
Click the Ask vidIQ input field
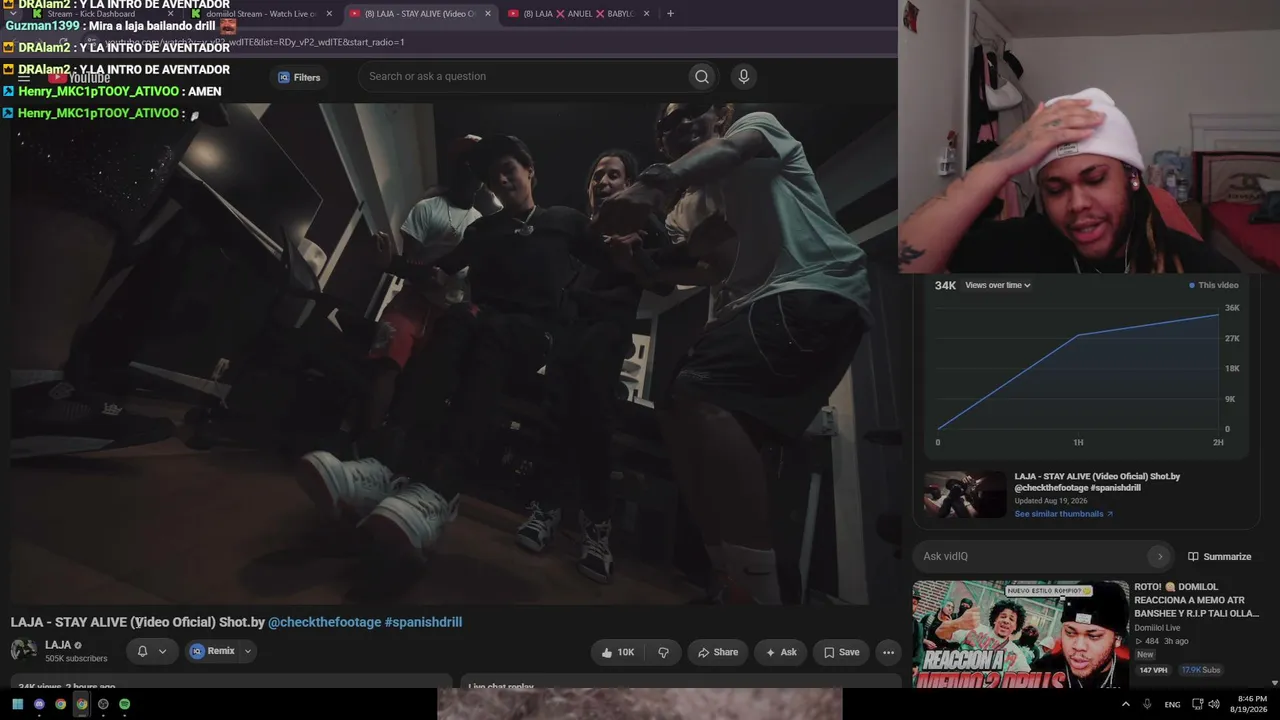click(1032, 556)
